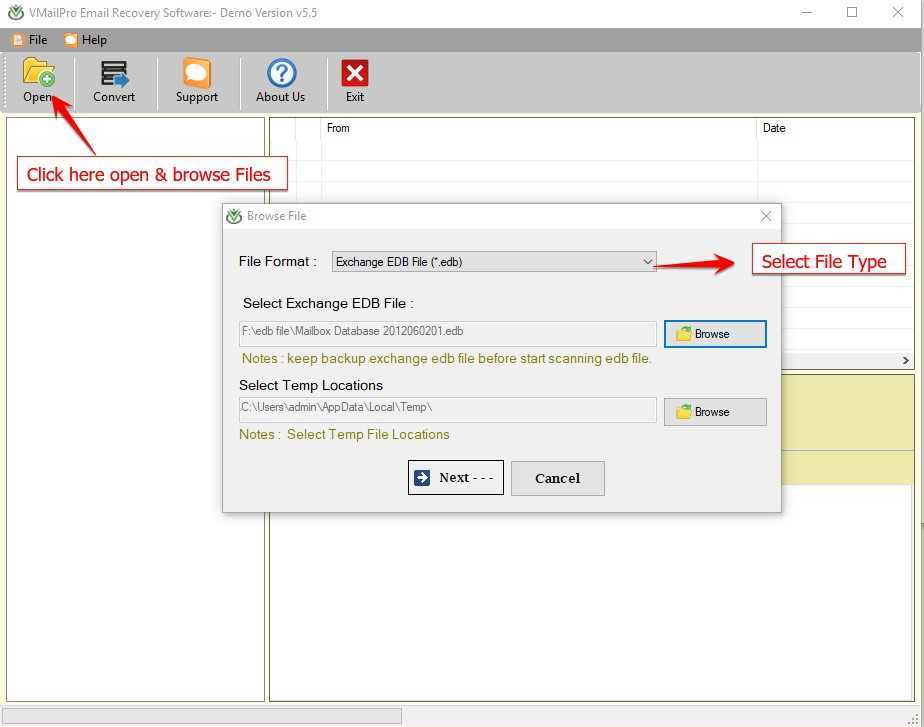
Task: Click the progress bar at bottom
Action: point(202,716)
